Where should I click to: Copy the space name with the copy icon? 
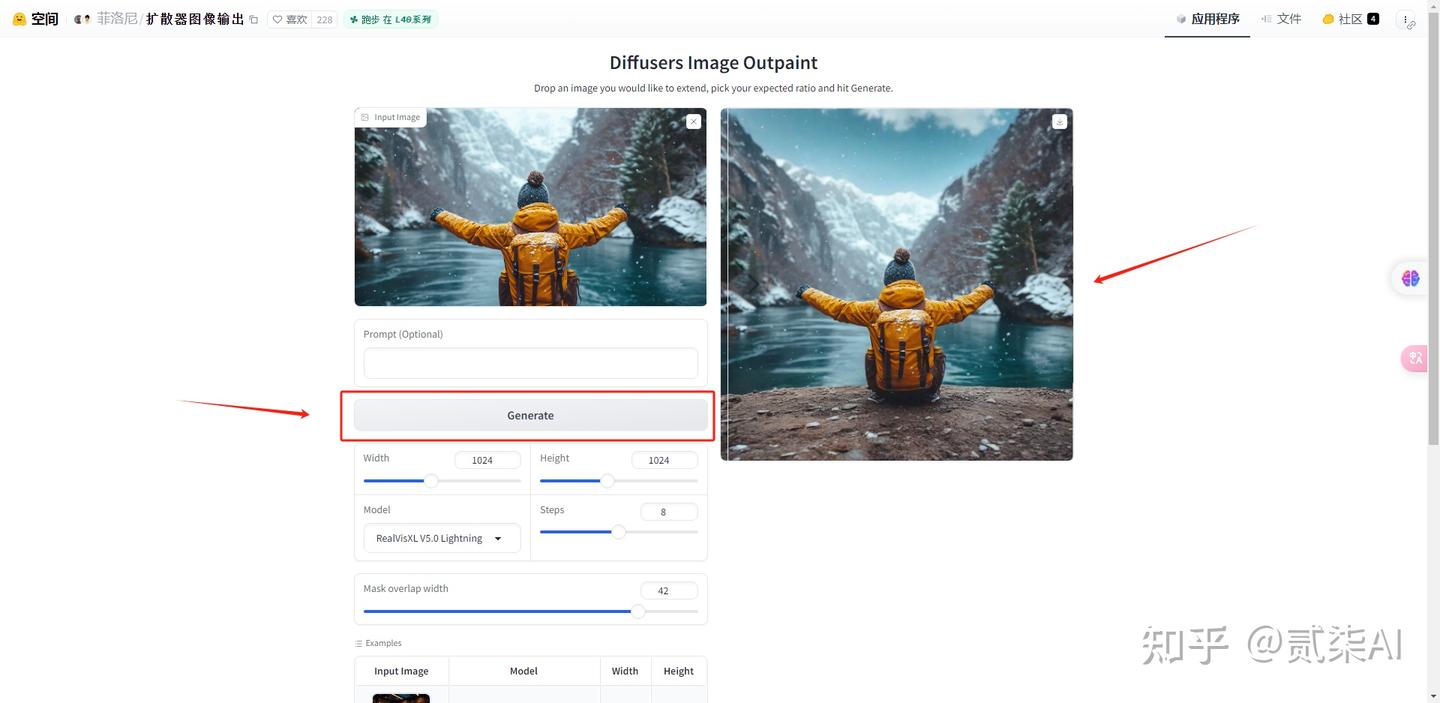pos(253,20)
